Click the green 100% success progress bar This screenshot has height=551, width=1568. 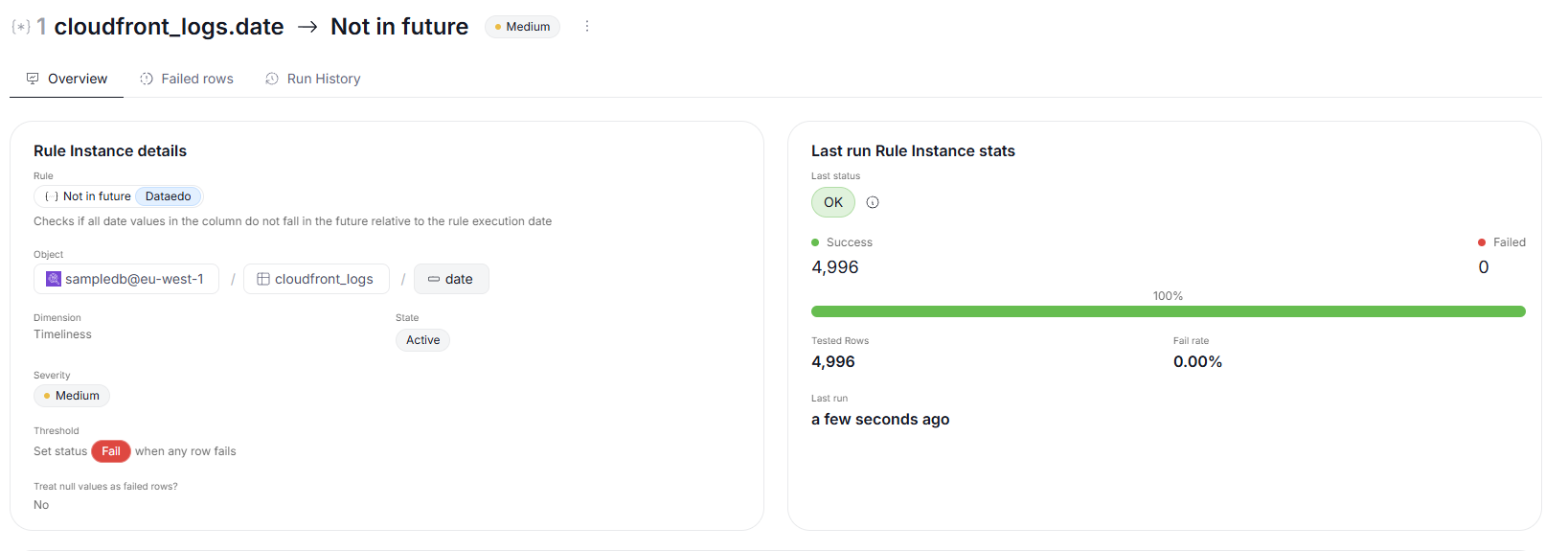pyautogui.click(x=1168, y=311)
